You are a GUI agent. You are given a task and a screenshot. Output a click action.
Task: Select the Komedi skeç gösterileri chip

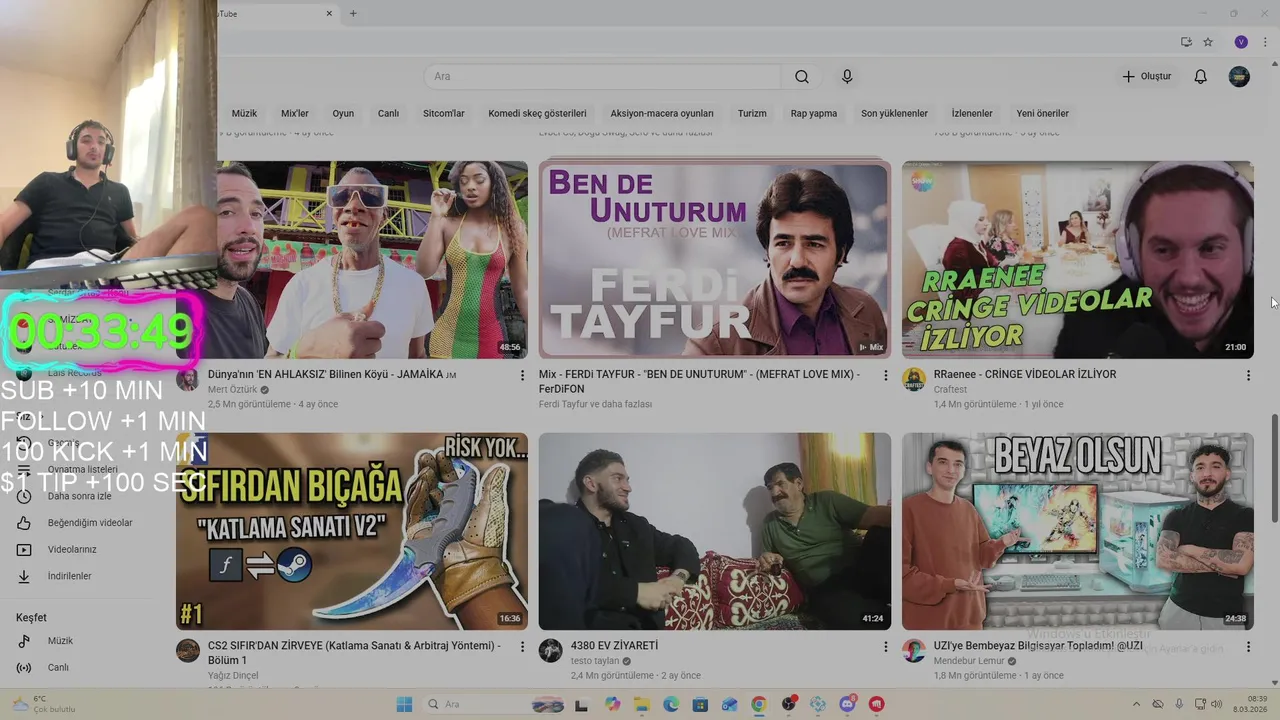click(537, 113)
